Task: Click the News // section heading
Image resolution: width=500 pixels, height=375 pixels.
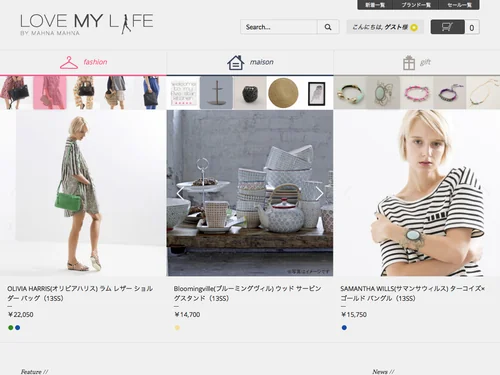Action: (383, 371)
